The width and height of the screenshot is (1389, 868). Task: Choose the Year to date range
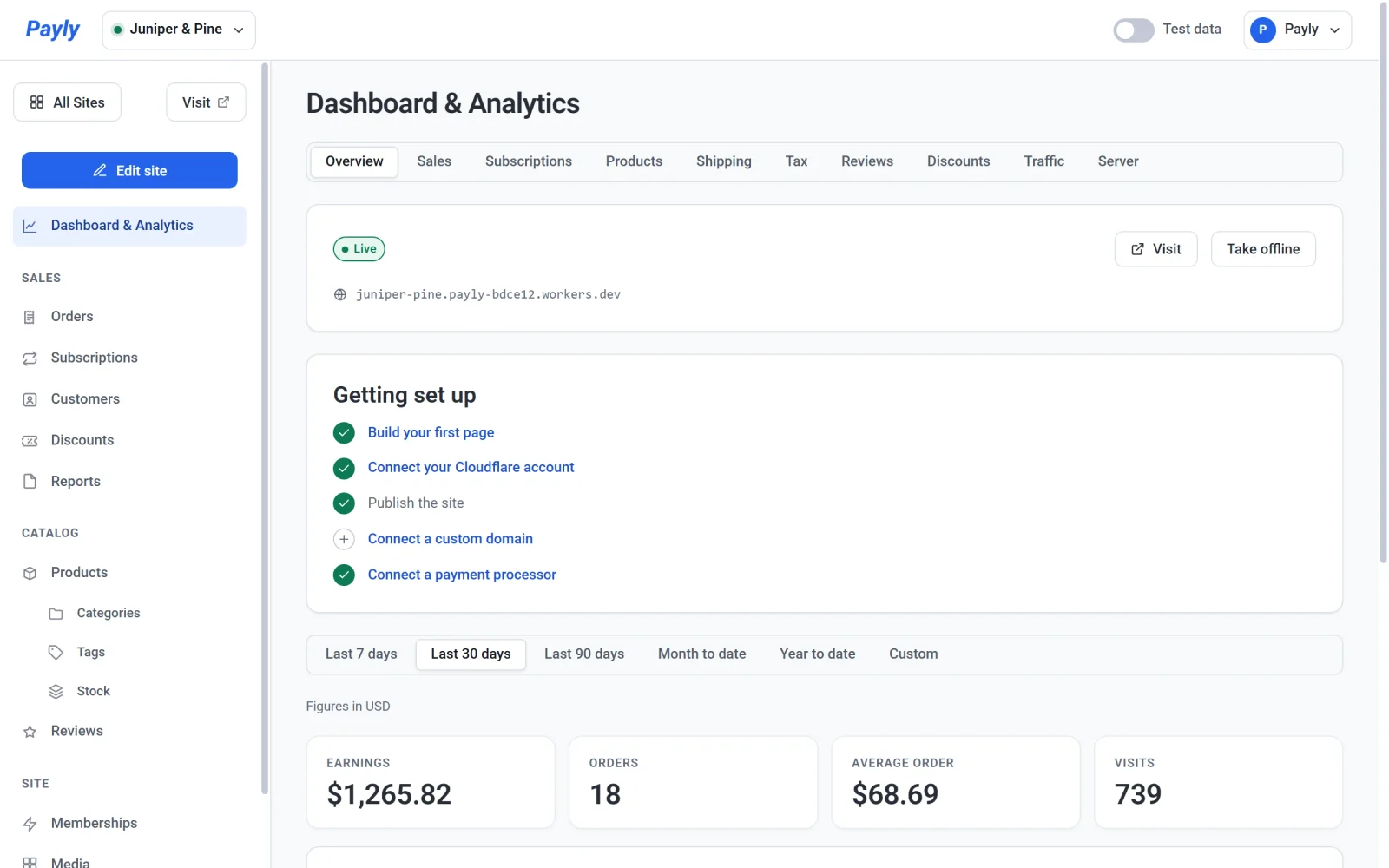(818, 654)
